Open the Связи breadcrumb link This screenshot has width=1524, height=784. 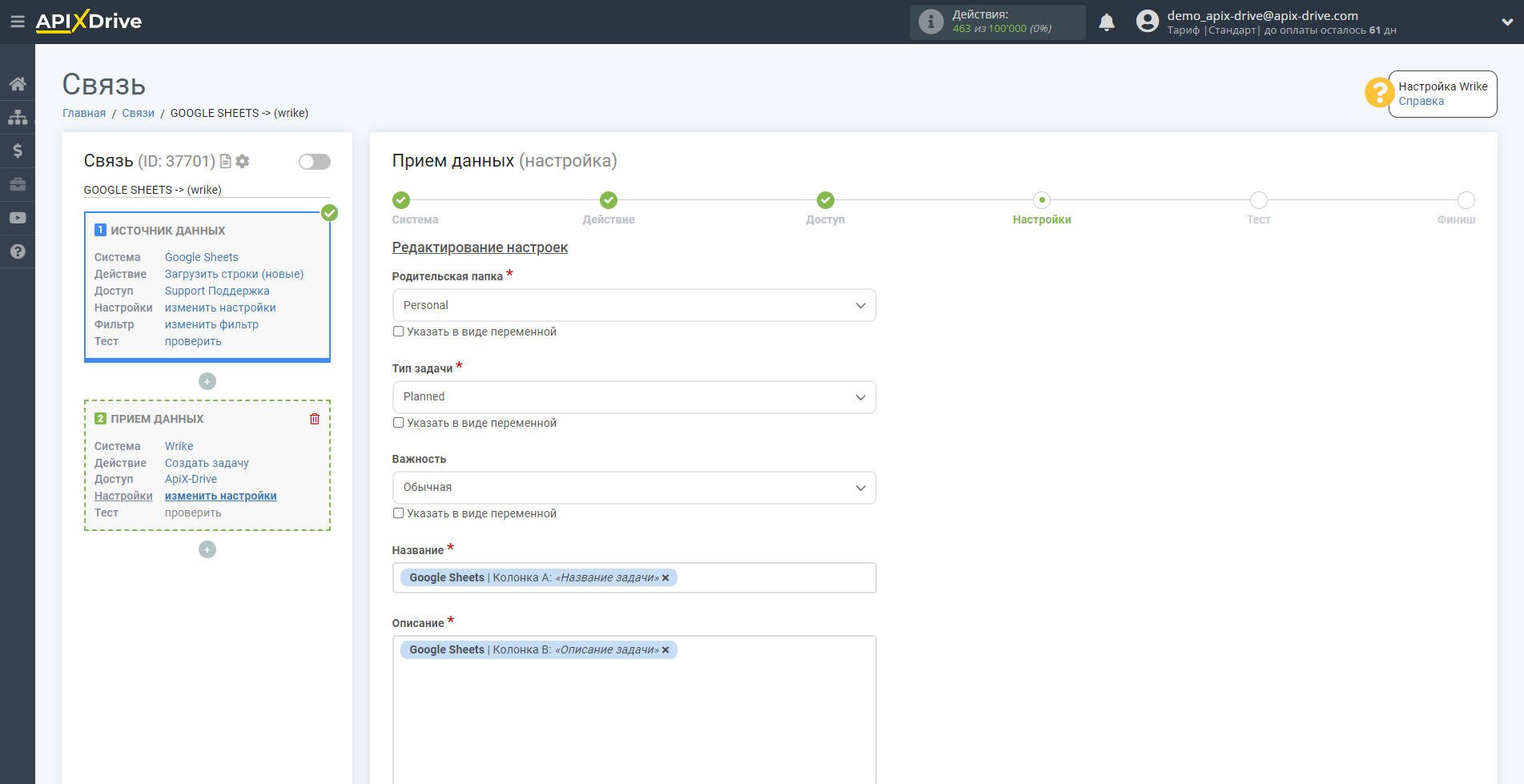point(138,113)
